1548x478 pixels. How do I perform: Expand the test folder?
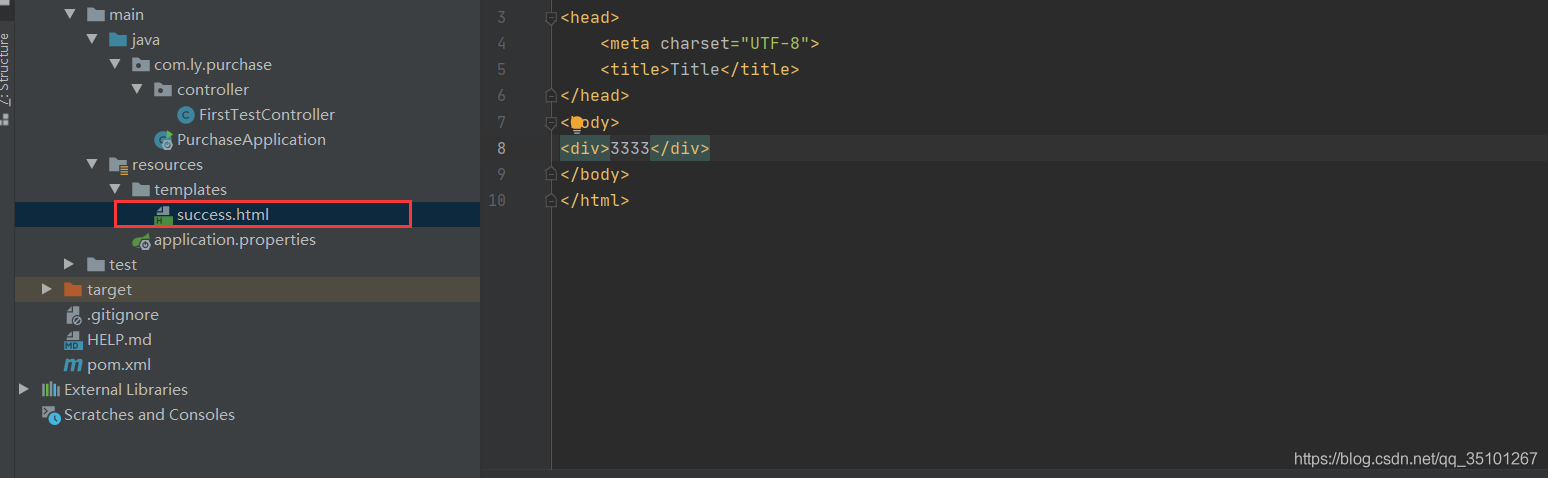pos(69,264)
